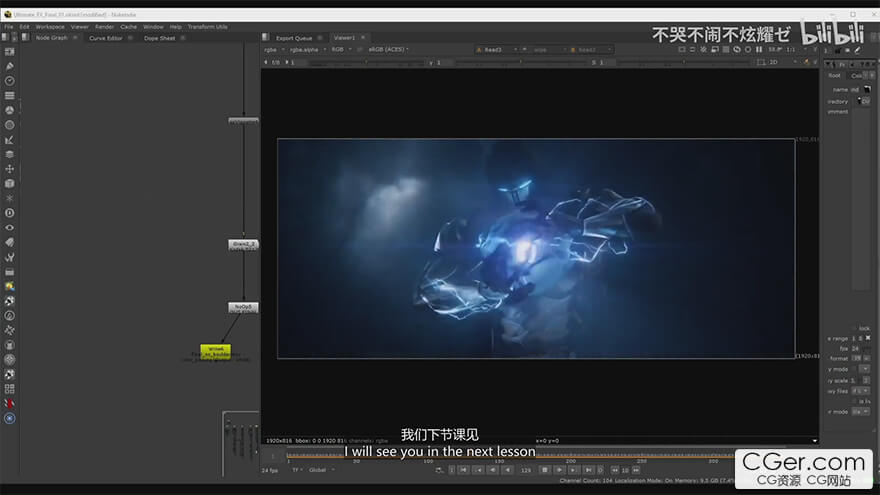Play forward on the timeline
The width and height of the screenshot is (880, 495).
[559, 470]
